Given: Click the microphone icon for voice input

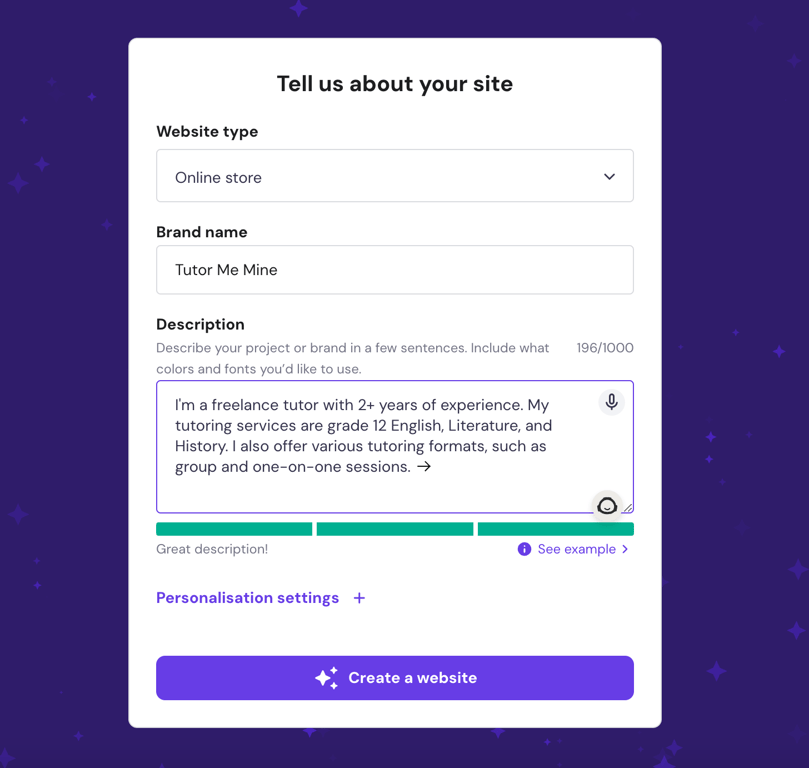Looking at the screenshot, I should click(610, 402).
